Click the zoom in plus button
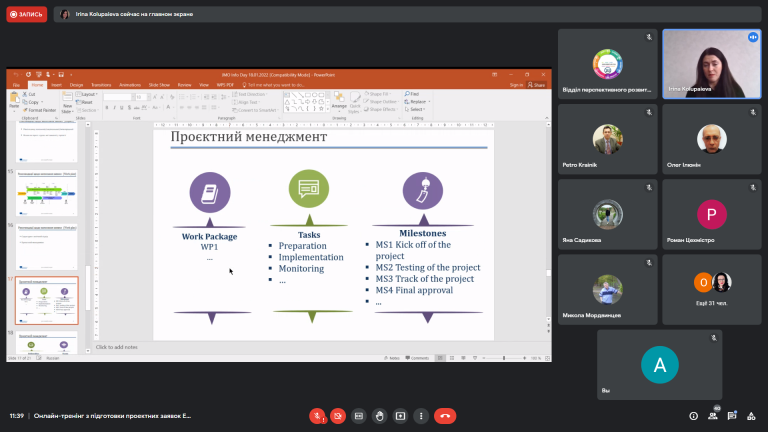 point(525,358)
